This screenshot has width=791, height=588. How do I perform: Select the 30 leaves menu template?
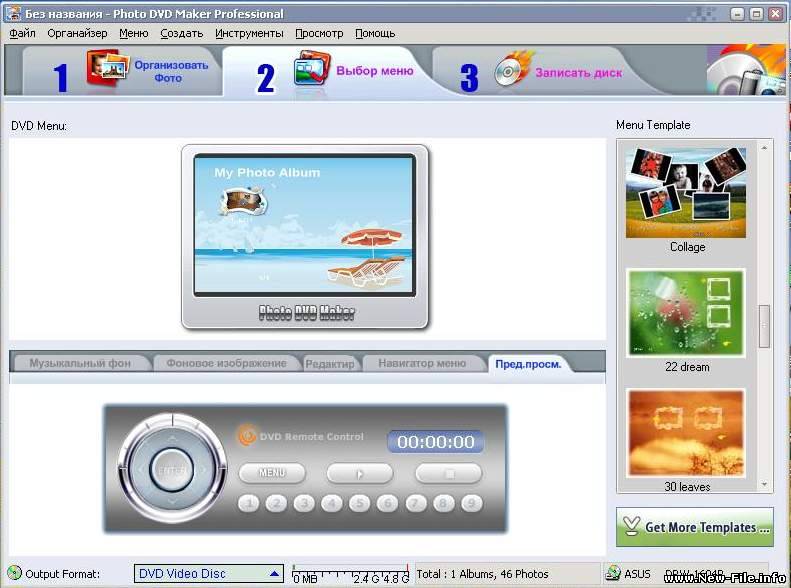coord(686,433)
